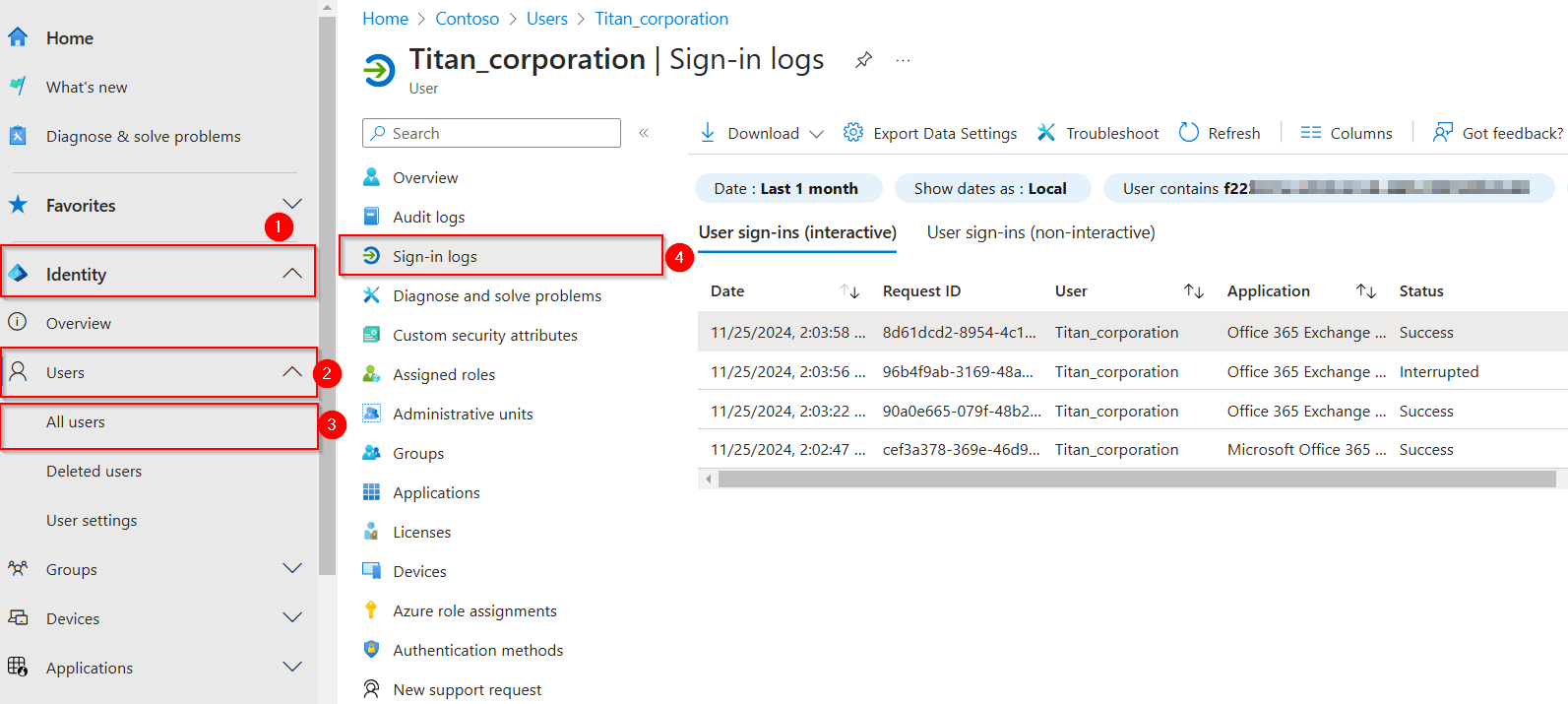Open Sign-in logs in user menu
The width and height of the screenshot is (1568, 704).
(501, 256)
